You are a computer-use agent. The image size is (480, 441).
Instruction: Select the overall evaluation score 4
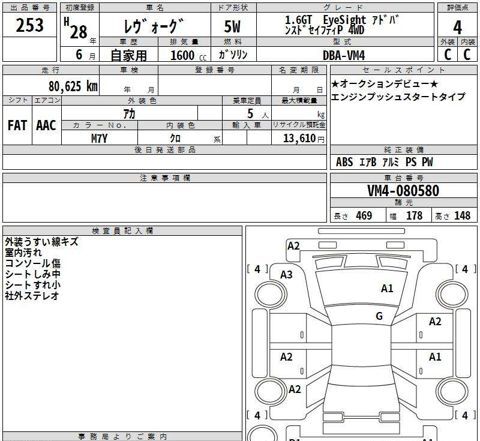[x=457, y=27]
